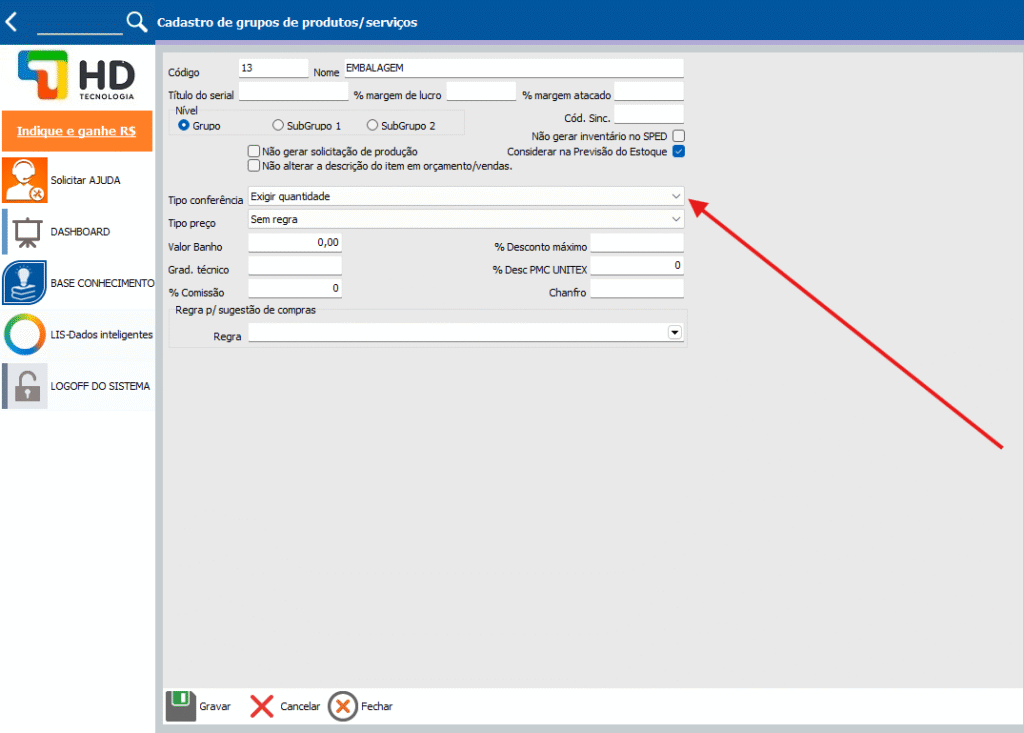Click the LIS-Dados inteligentes colored ring icon
Image resolution: width=1024 pixels, height=733 pixels.
click(x=25, y=334)
